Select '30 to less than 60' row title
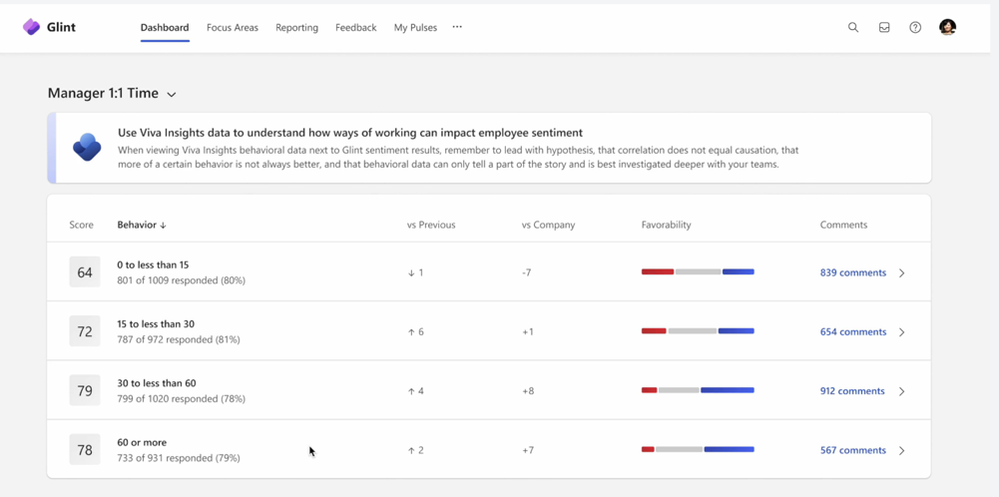 tap(157, 384)
